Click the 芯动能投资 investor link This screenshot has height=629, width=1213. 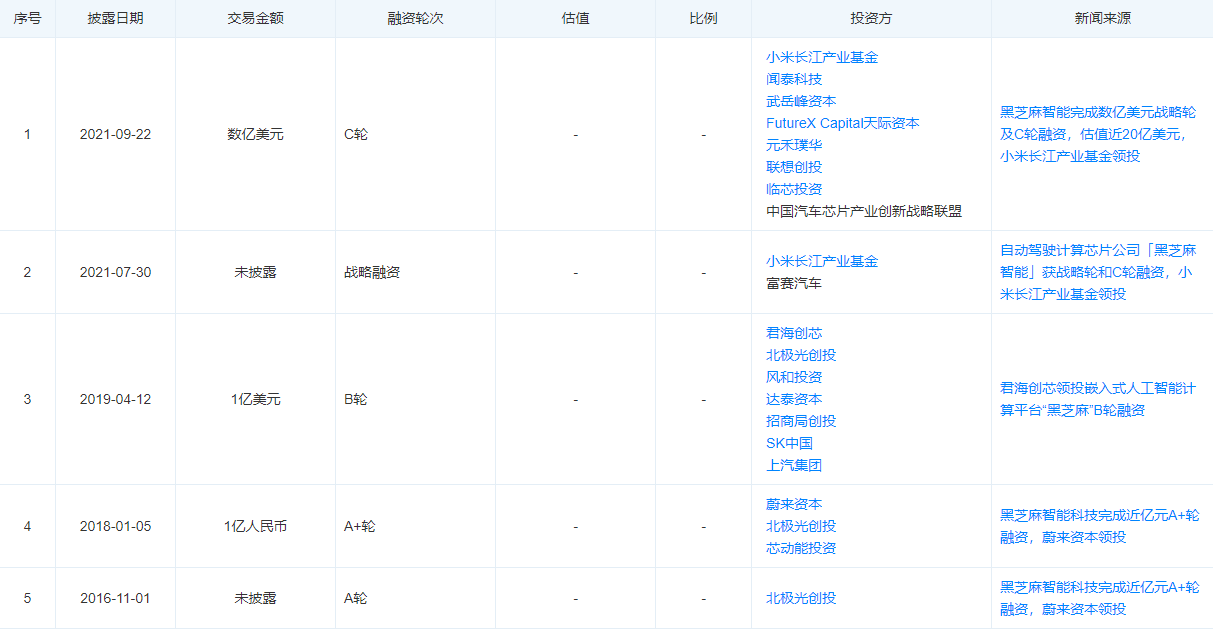801,548
